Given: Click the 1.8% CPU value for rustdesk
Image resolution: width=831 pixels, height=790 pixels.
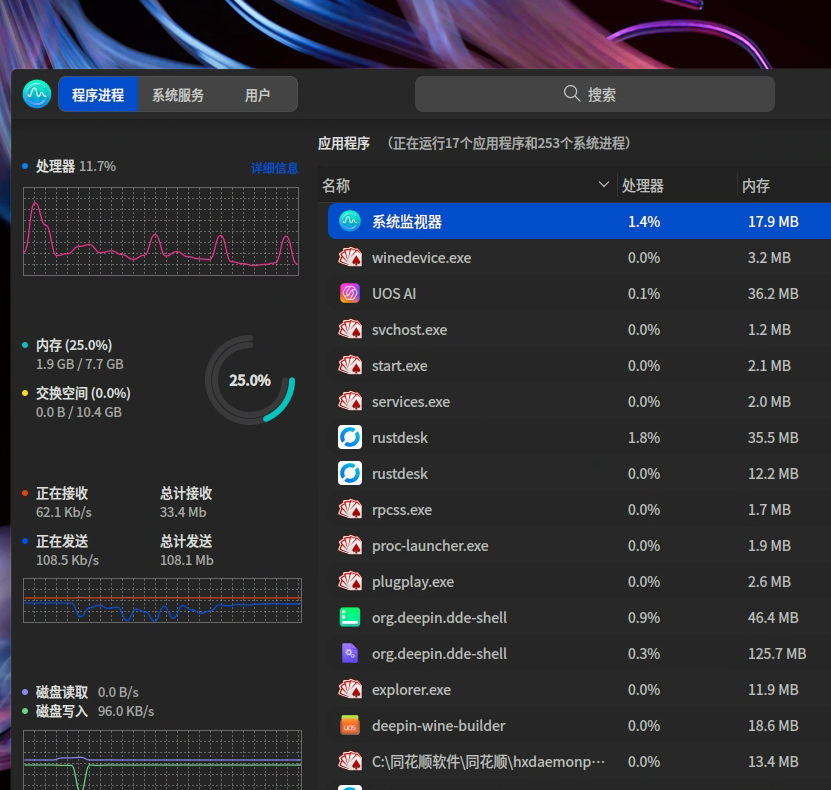Looking at the screenshot, I should click(644, 438).
